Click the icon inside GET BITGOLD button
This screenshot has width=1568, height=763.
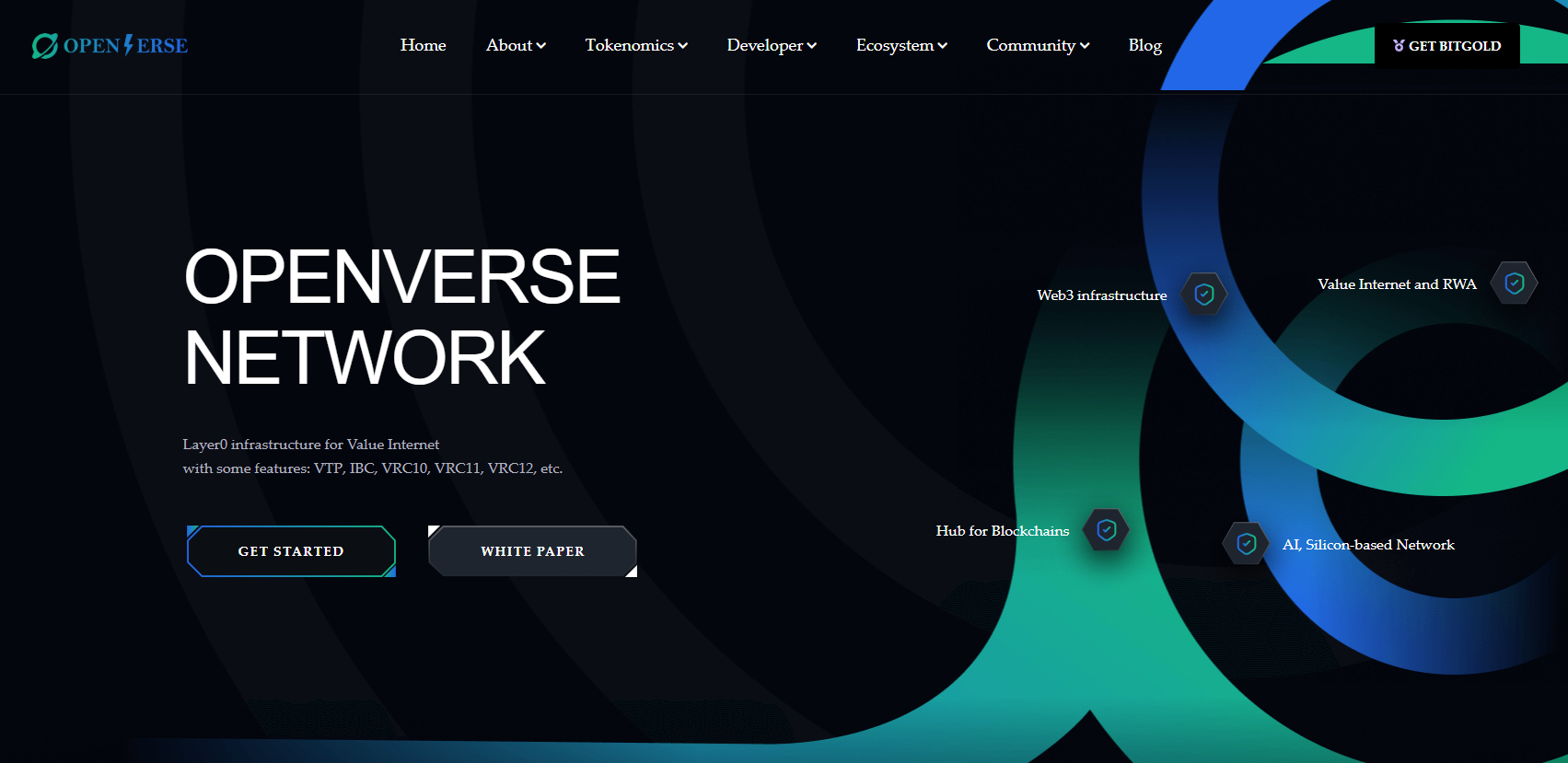pyautogui.click(x=1398, y=45)
